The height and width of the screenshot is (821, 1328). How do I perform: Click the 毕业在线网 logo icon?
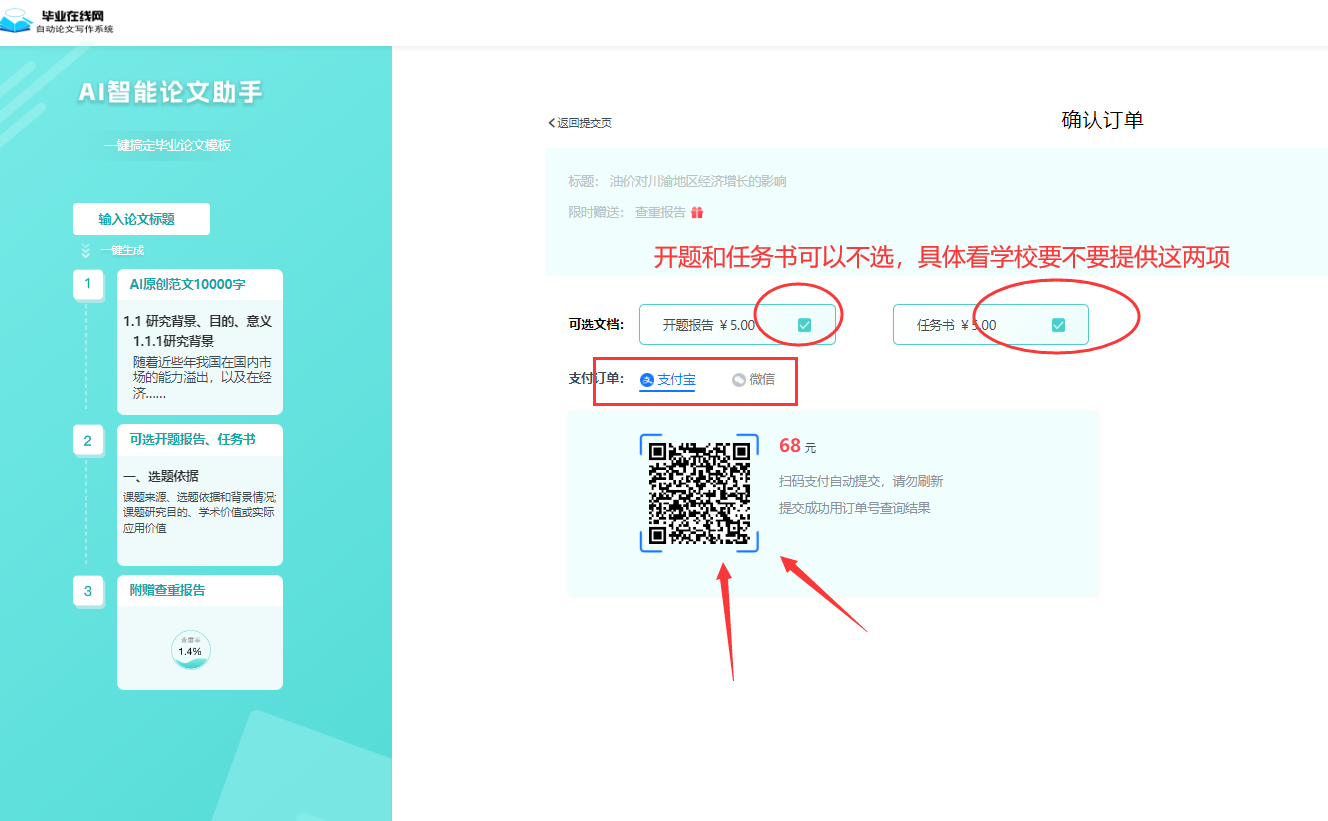(17, 20)
